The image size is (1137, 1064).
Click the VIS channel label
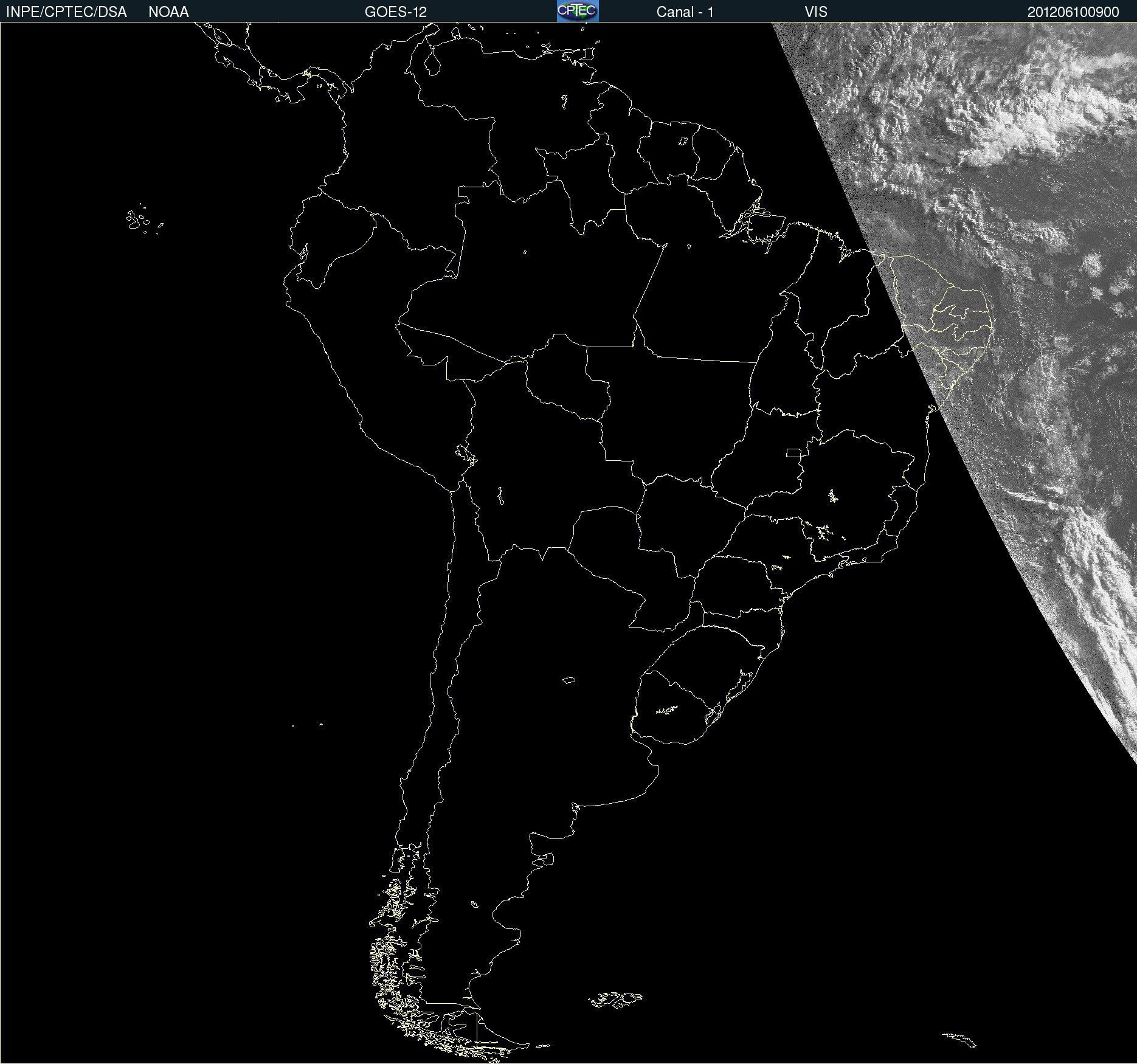(816, 12)
